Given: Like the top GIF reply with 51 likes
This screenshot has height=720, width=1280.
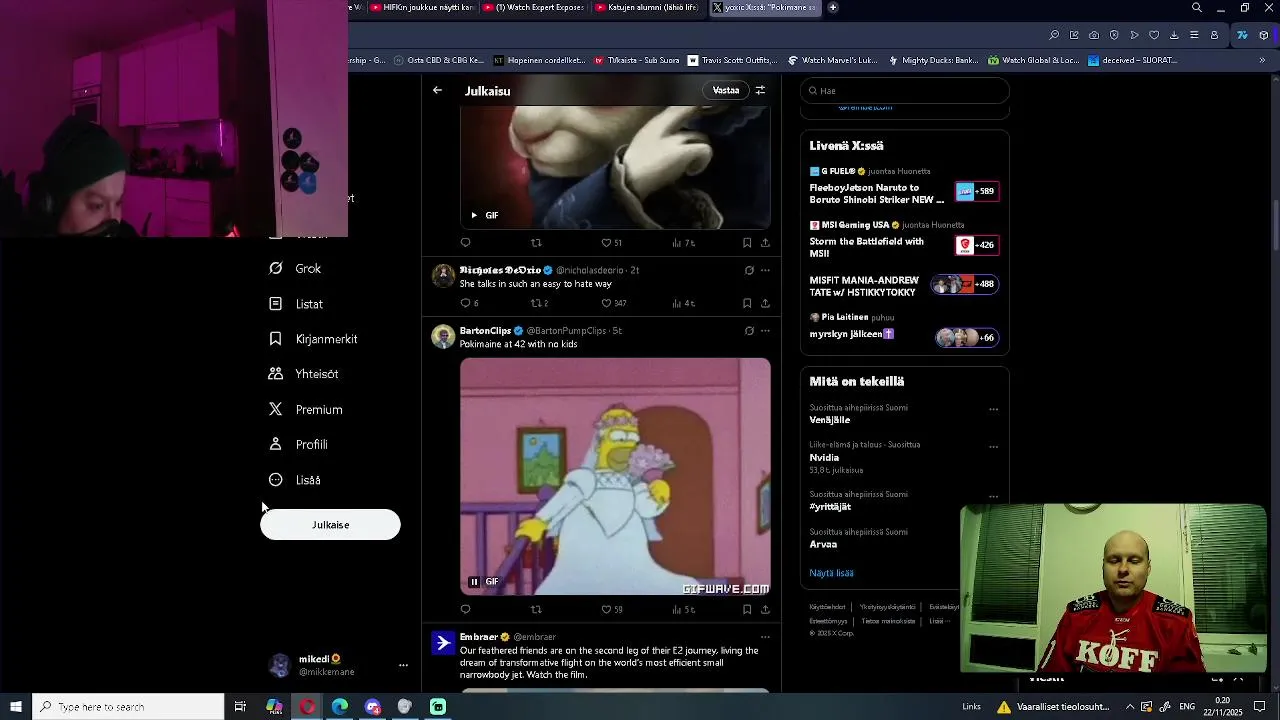Looking at the screenshot, I should [612, 243].
